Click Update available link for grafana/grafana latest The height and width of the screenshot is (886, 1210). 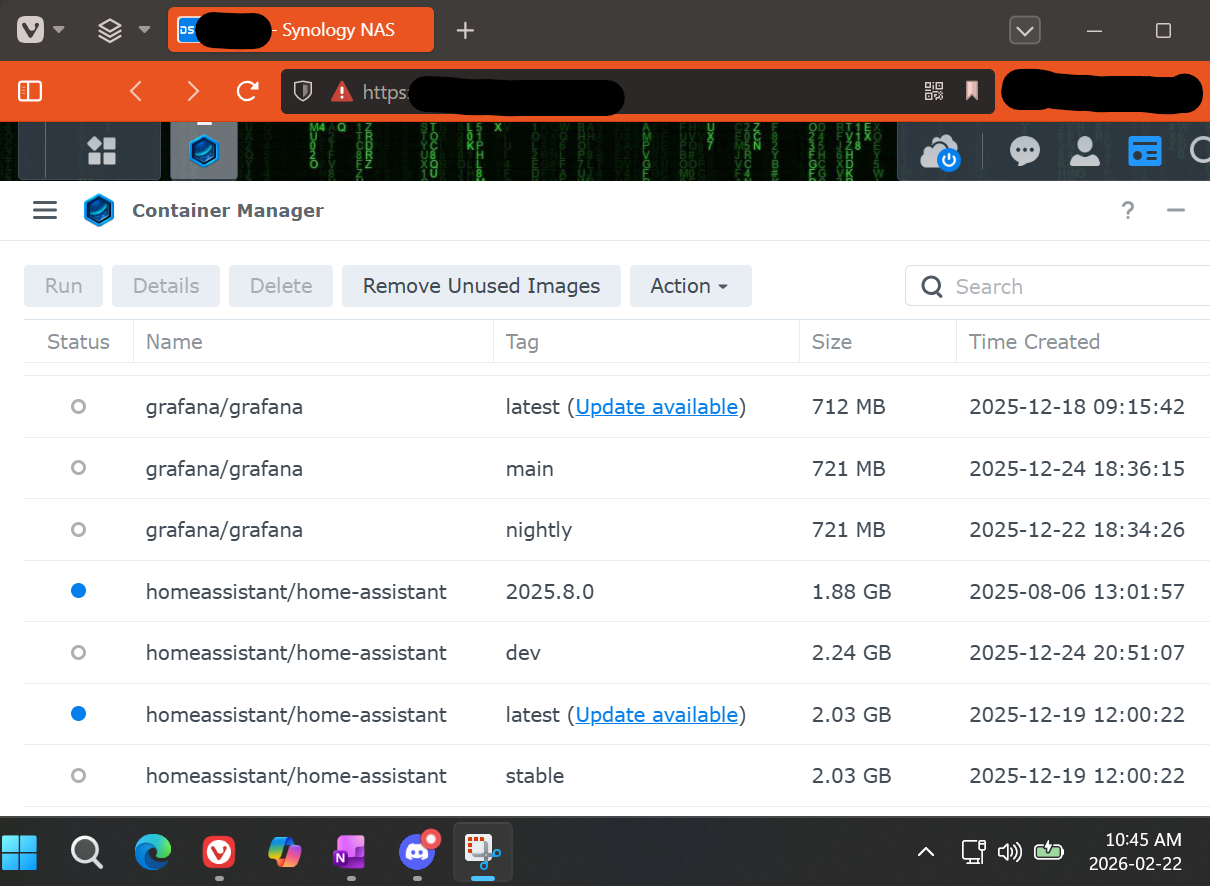pyautogui.click(x=656, y=407)
